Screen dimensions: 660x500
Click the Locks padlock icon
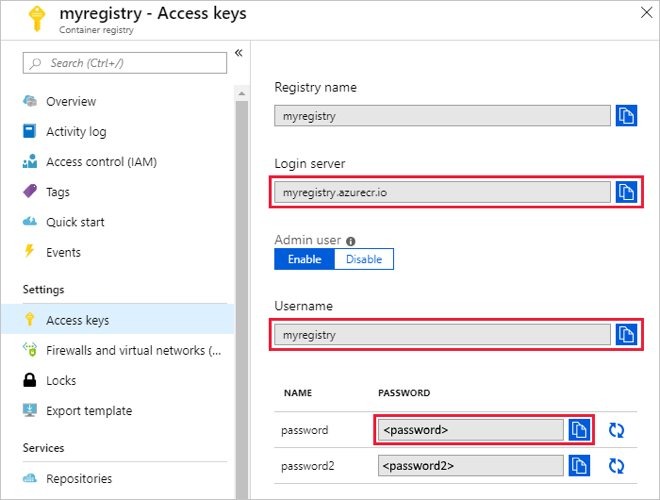[x=29, y=380]
